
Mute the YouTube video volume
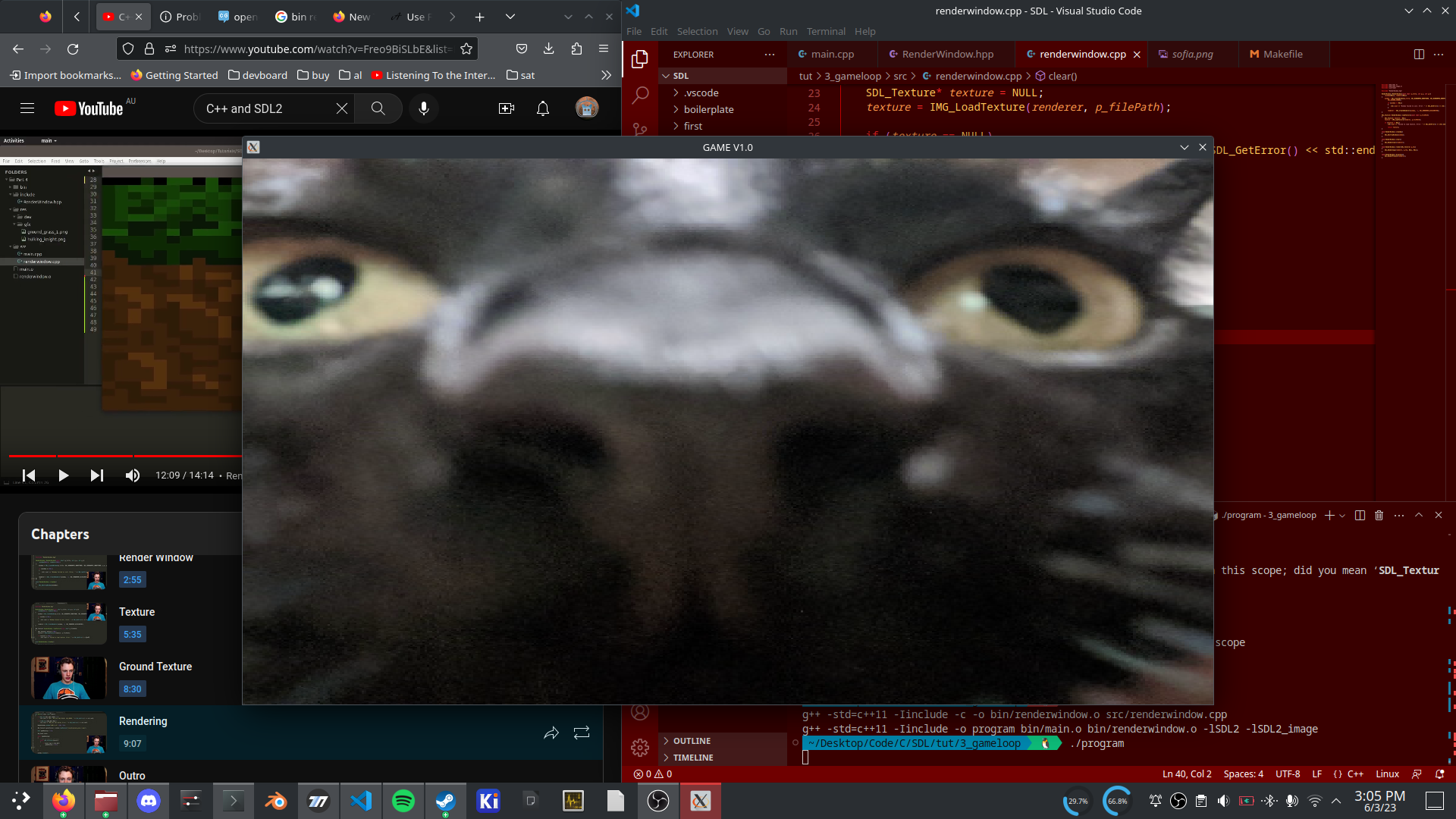[133, 475]
